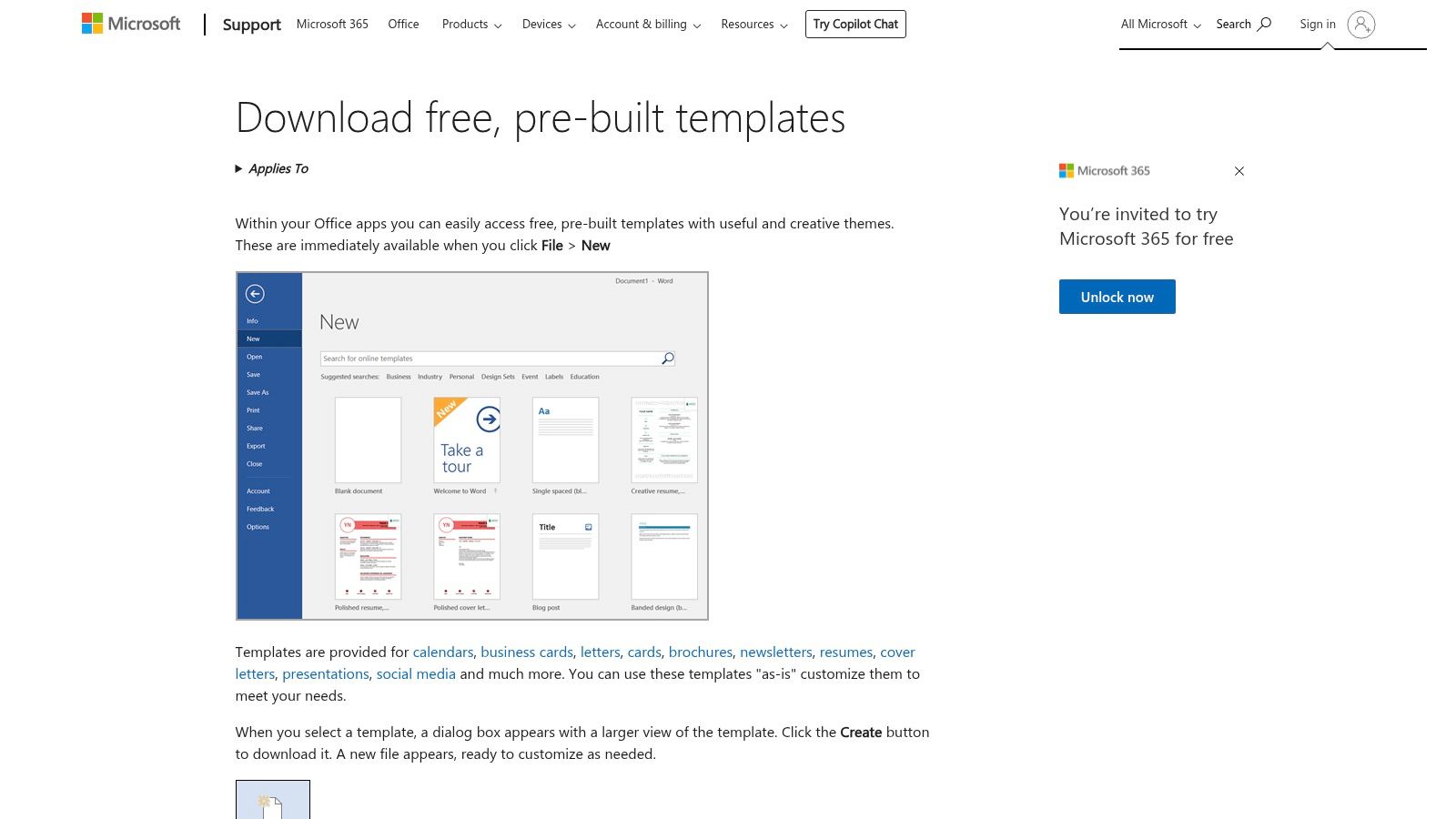This screenshot has height=819, width=1456.
Task: Open the newsletters templates link
Action: pyautogui.click(x=776, y=652)
